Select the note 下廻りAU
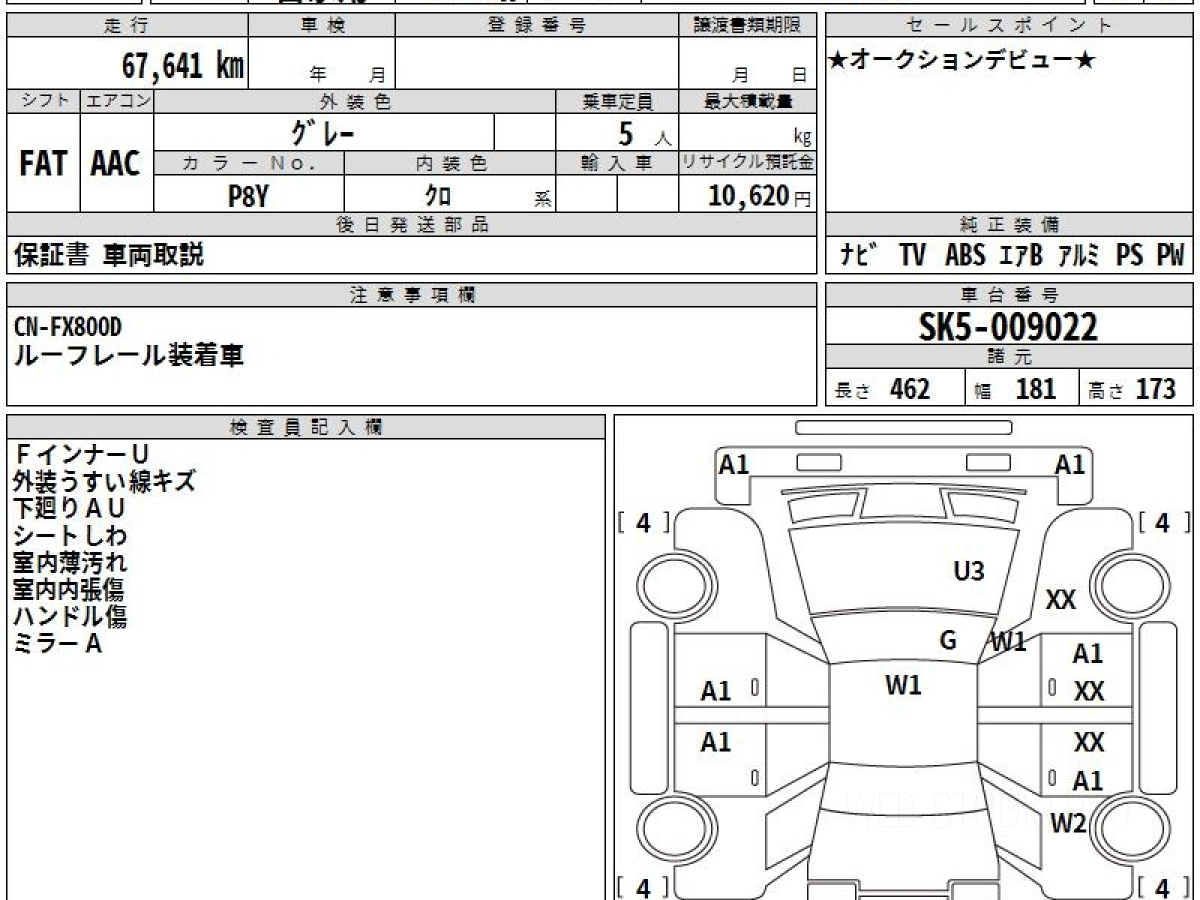1200x900 pixels. click(69, 509)
